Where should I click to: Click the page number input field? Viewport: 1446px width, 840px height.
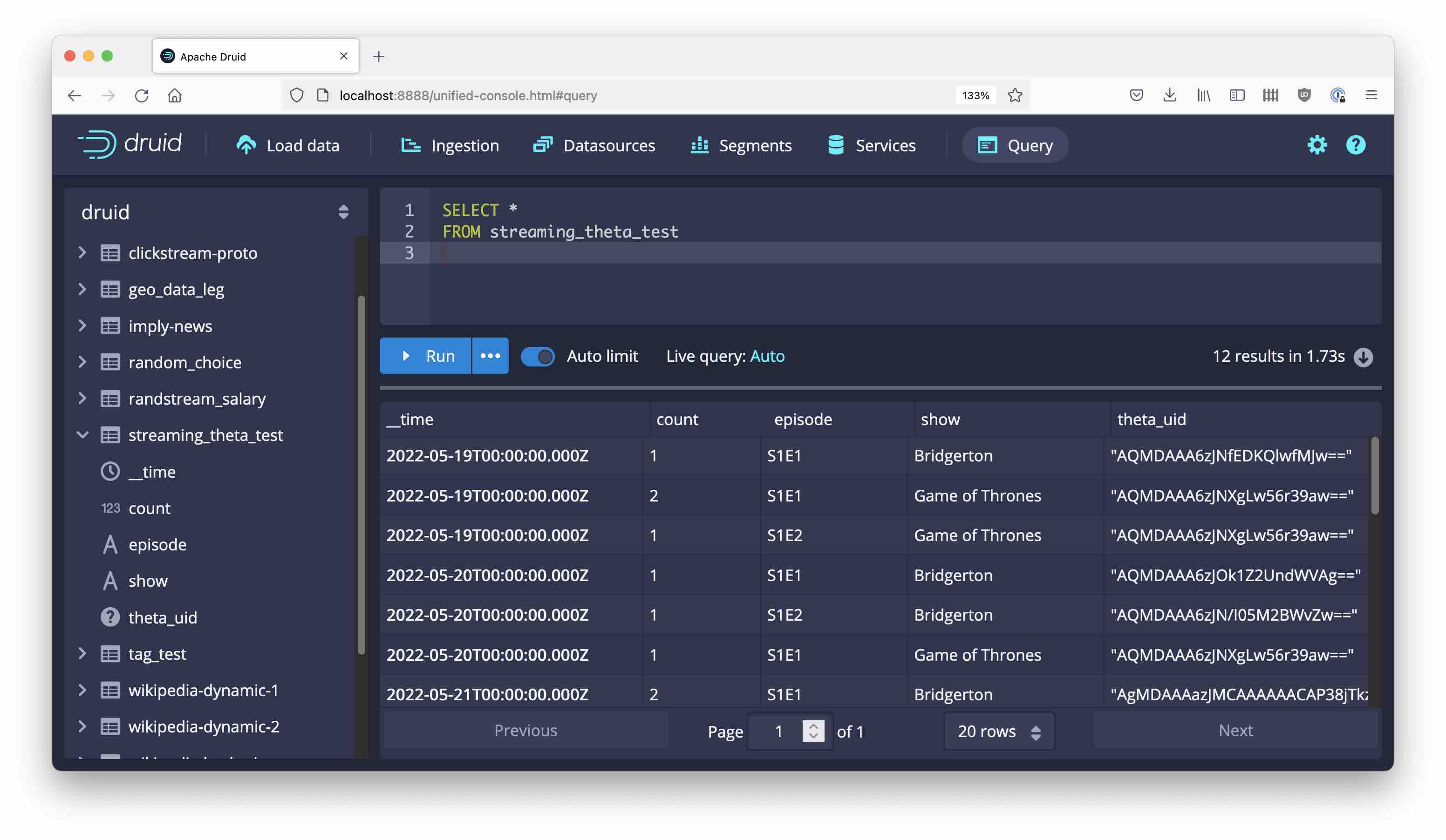pos(778,732)
